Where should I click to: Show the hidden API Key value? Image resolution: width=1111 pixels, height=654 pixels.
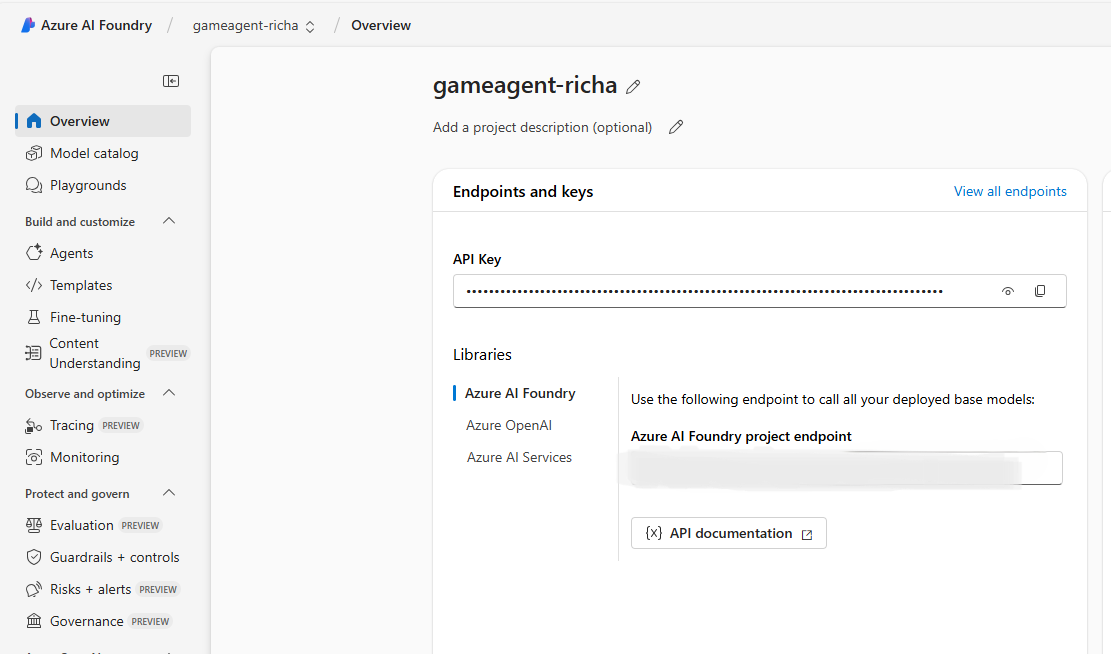pyautogui.click(x=1008, y=291)
